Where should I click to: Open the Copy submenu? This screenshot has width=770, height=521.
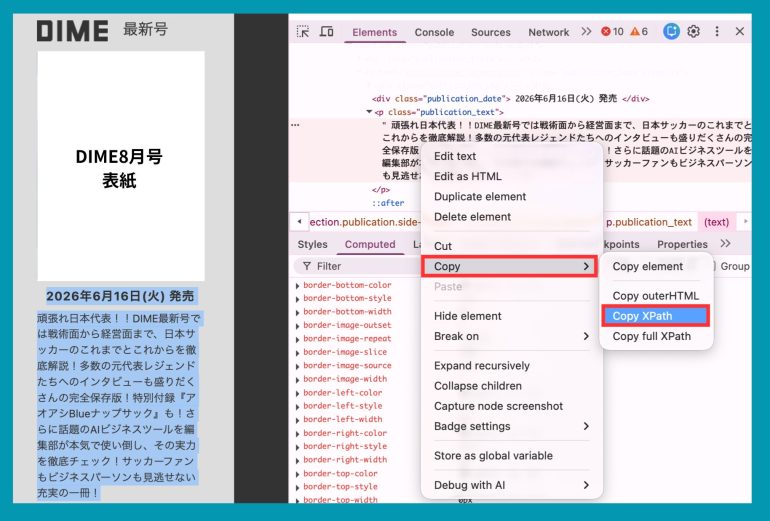(x=509, y=266)
